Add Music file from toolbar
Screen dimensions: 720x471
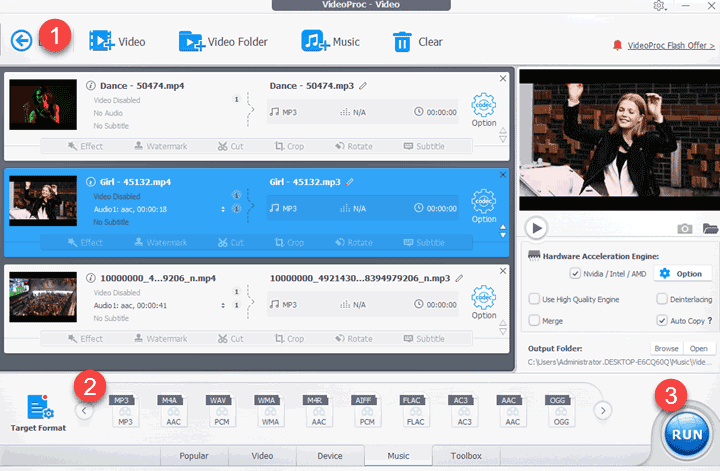pos(331,41)
